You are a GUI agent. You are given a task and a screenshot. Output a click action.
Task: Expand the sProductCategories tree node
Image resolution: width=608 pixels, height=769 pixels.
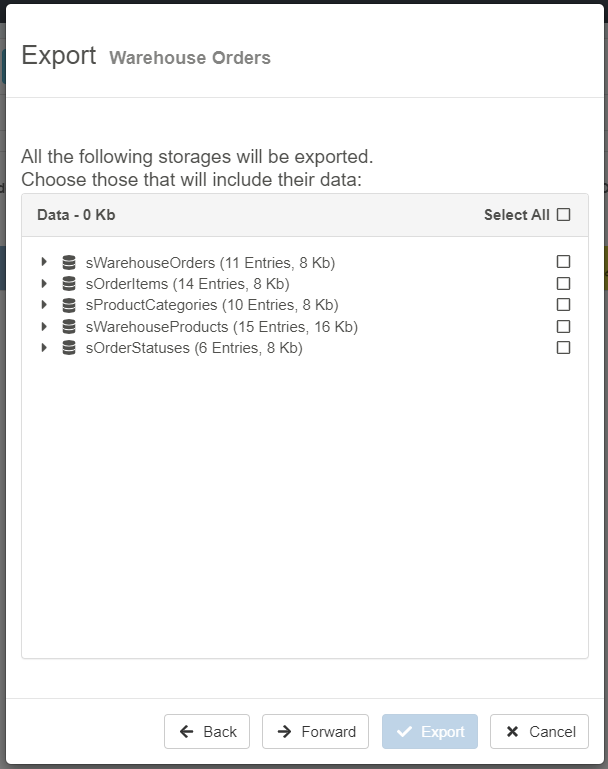[44, 305]
